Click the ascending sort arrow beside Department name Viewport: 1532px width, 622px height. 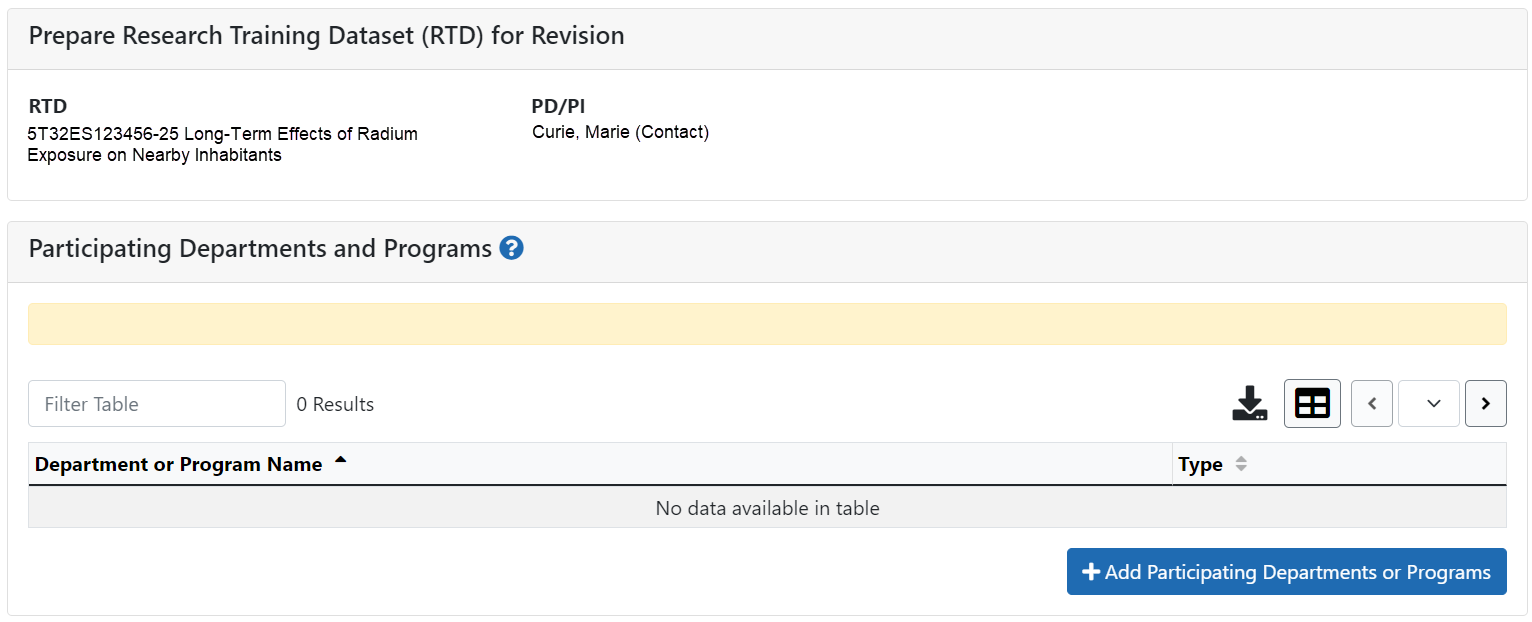coord(340,461)
